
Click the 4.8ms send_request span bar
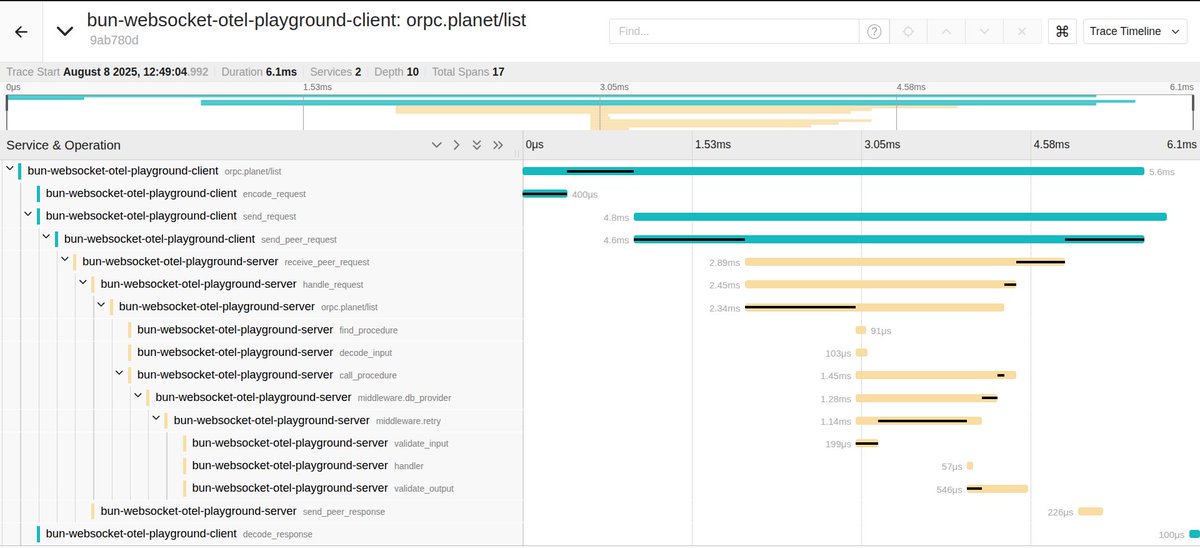[x=900, y=216]
